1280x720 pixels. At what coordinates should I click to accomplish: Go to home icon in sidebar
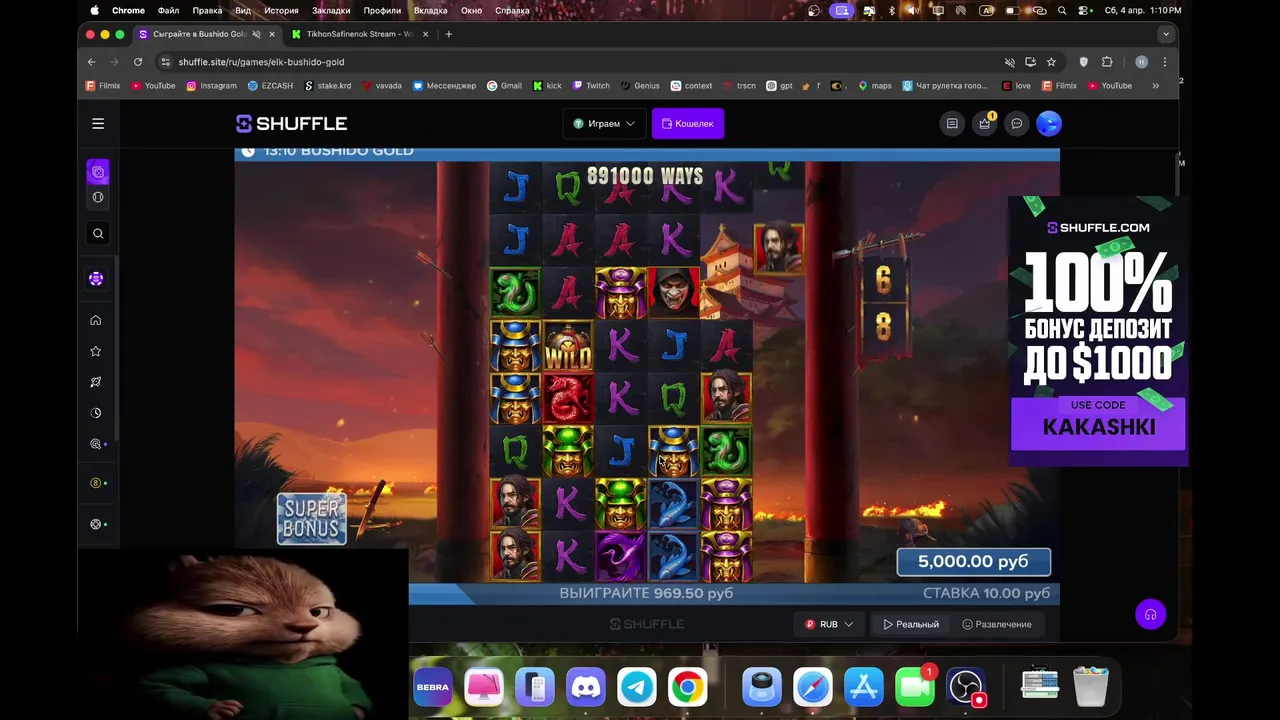96,320
